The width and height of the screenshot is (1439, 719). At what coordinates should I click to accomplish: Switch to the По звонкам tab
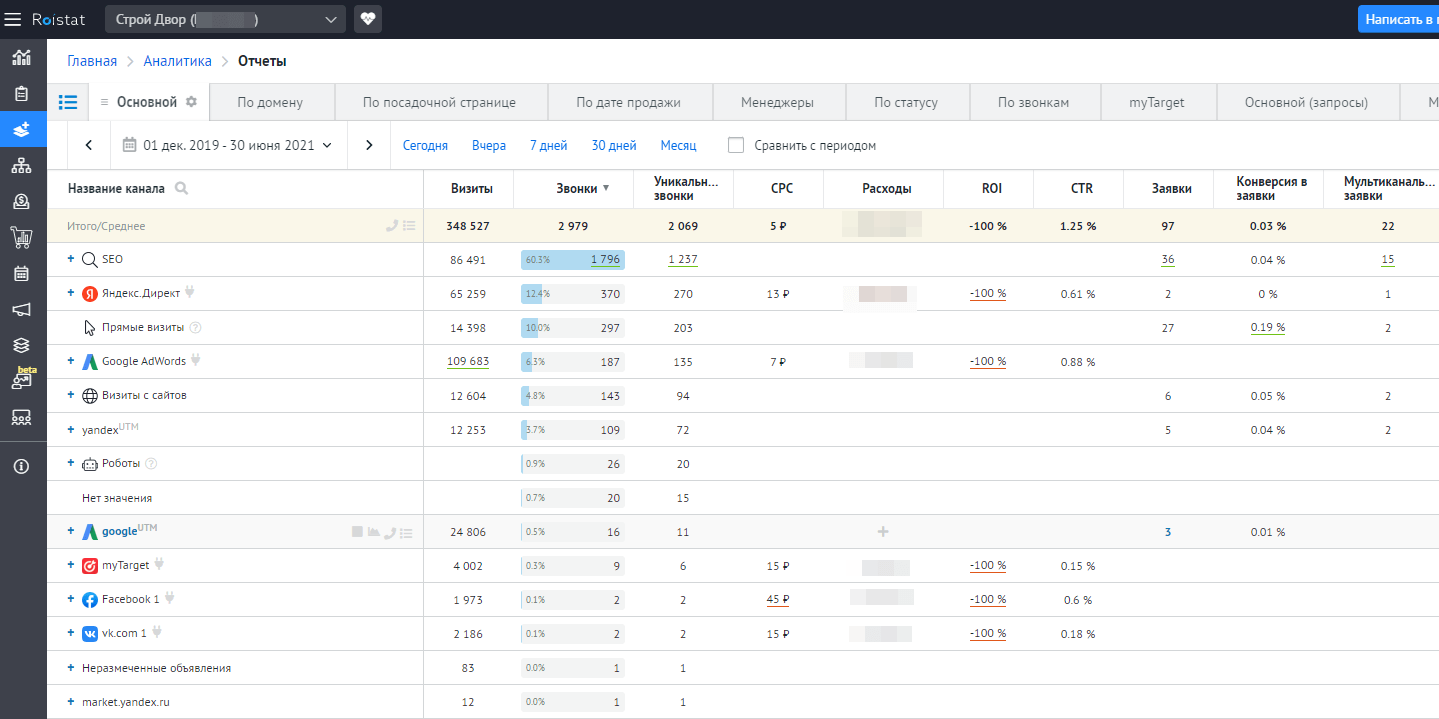pyautogui.click(x=1033, y=102)
